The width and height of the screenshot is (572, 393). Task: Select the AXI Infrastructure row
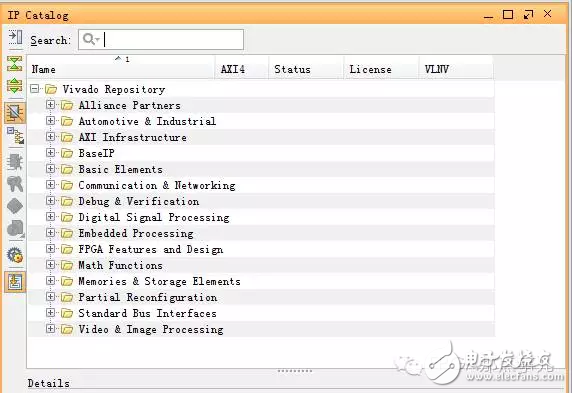click(x=261, y=137)
